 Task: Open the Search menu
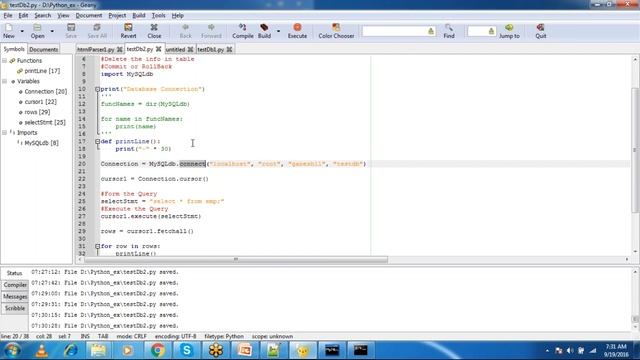[x=42, y=16]
